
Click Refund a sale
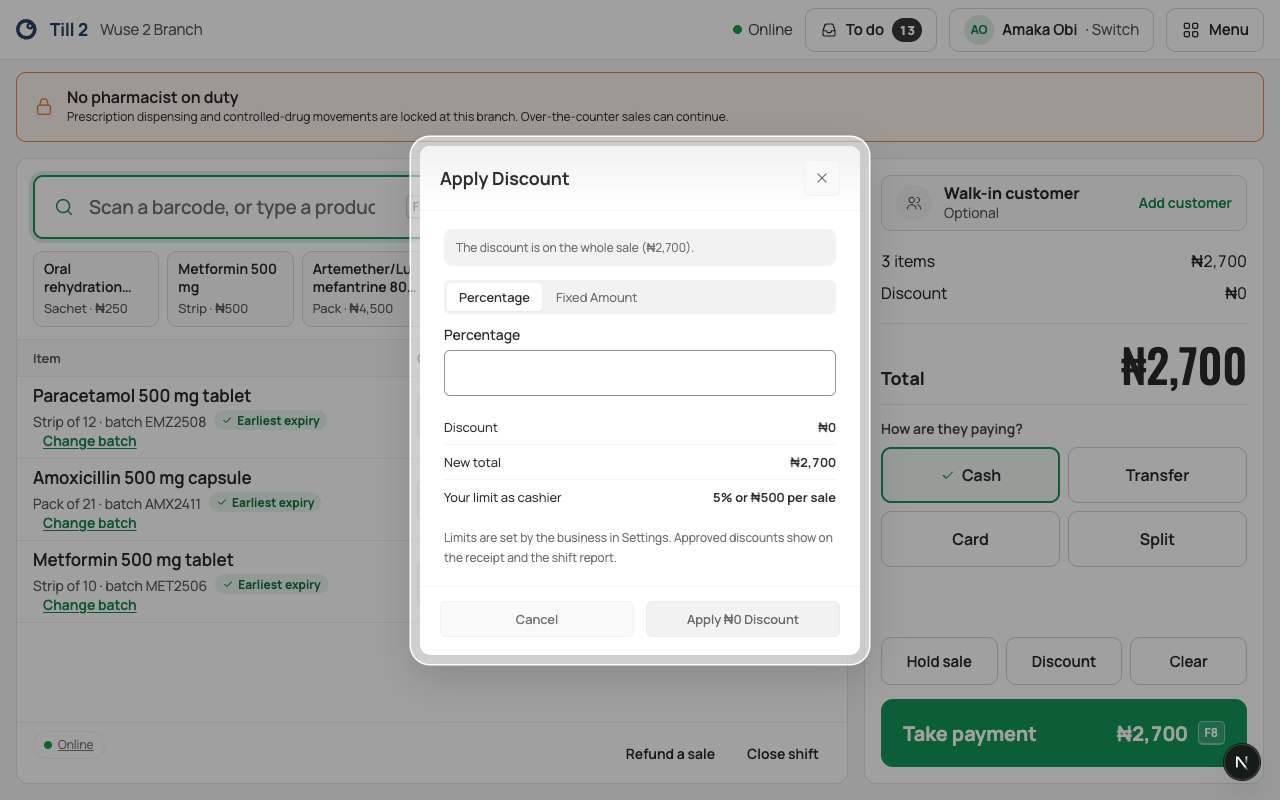tap(670, 754)
